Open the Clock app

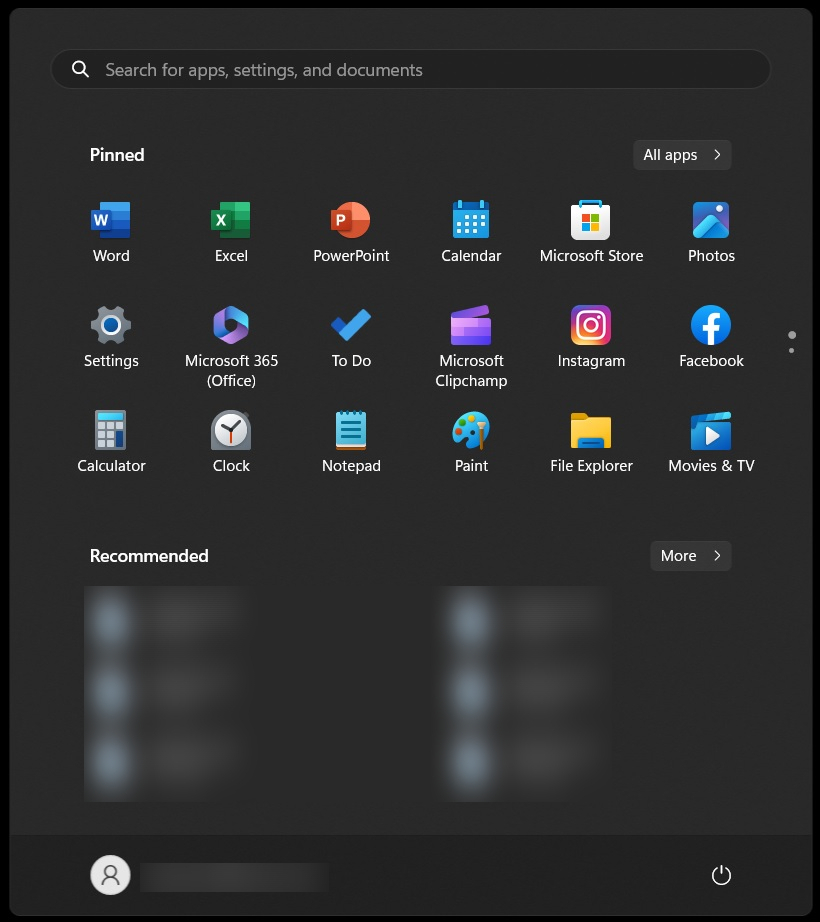pyautogui.click(x=231, y=442)
